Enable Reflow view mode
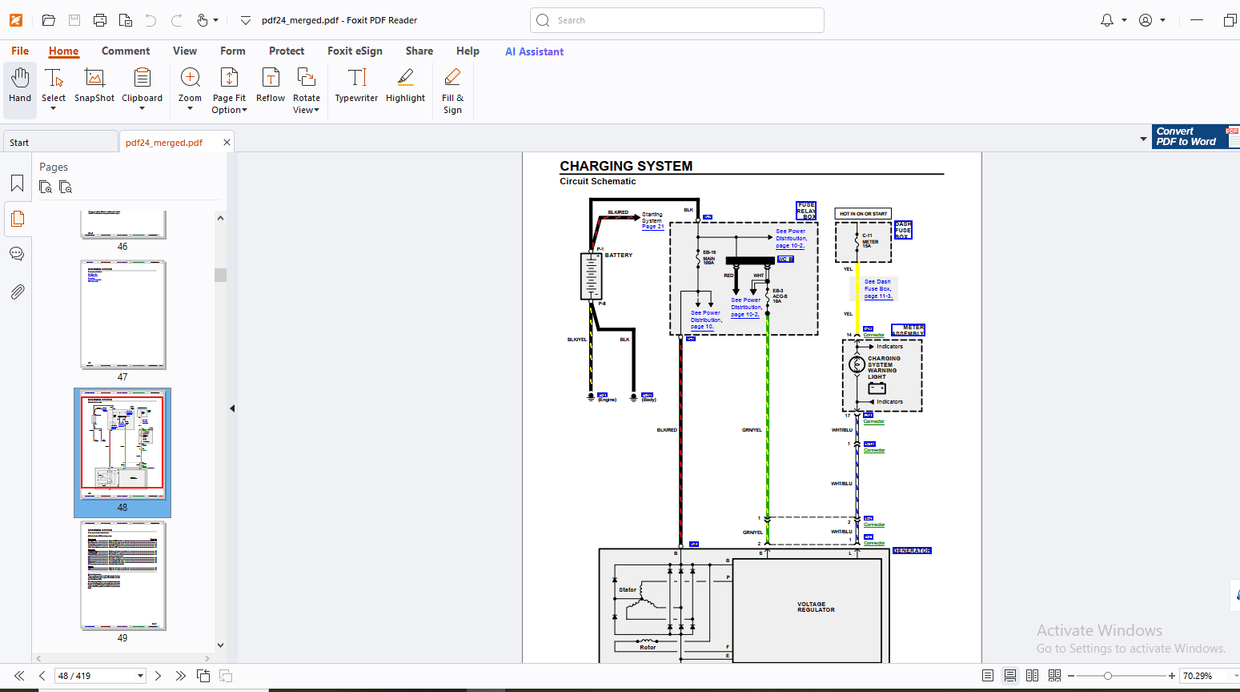 pyautogui.click(x=270, y=87)
